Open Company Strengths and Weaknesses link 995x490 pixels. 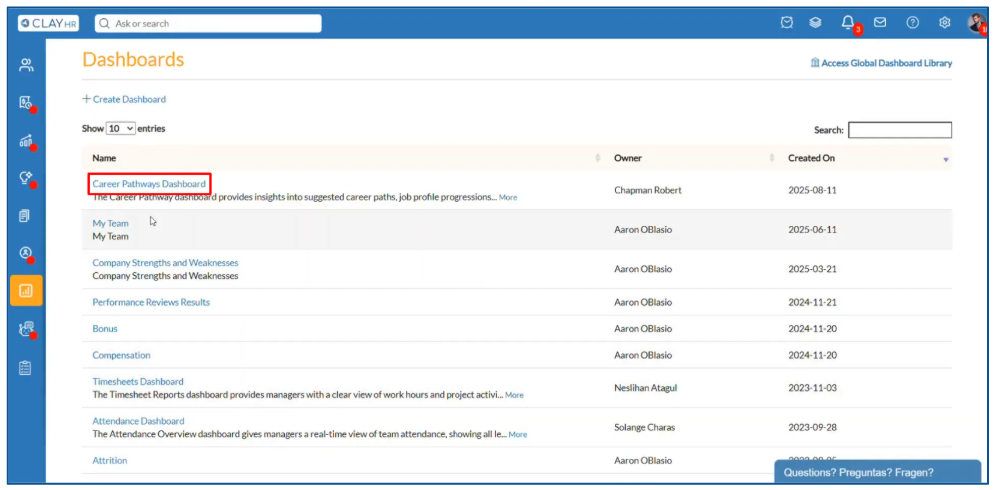(166, 263)
